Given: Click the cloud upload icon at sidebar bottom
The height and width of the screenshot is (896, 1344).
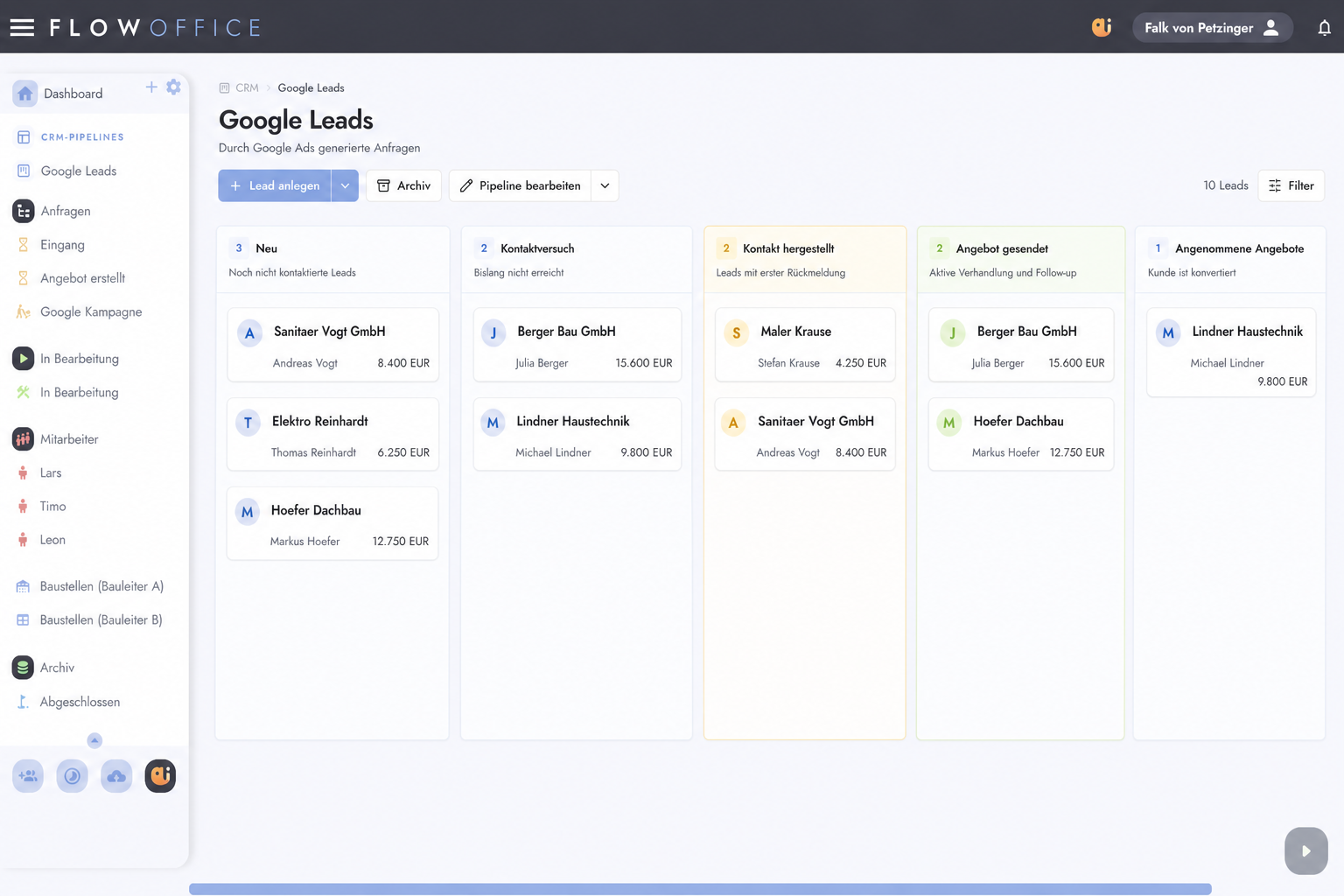Looking at the screenshot, I should click(x=116, y=776).
